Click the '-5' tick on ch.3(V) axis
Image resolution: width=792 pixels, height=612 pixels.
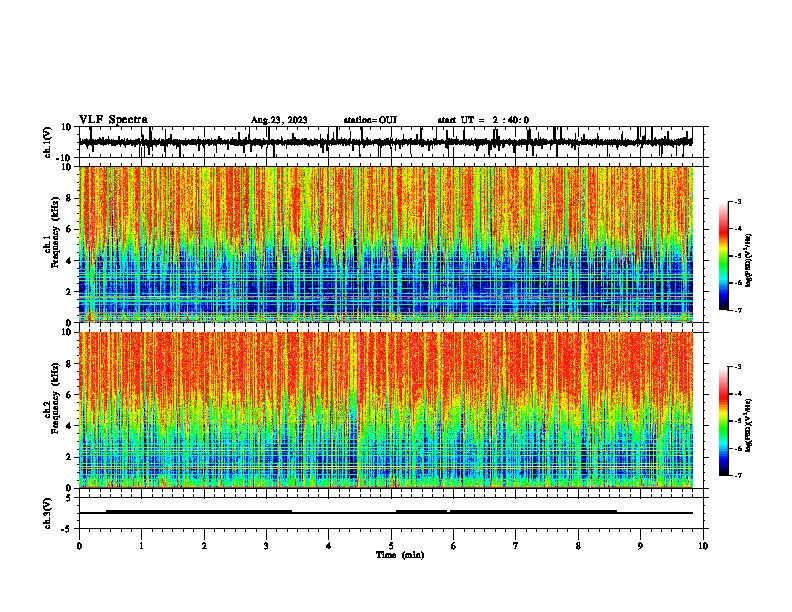tap(67, 529)
